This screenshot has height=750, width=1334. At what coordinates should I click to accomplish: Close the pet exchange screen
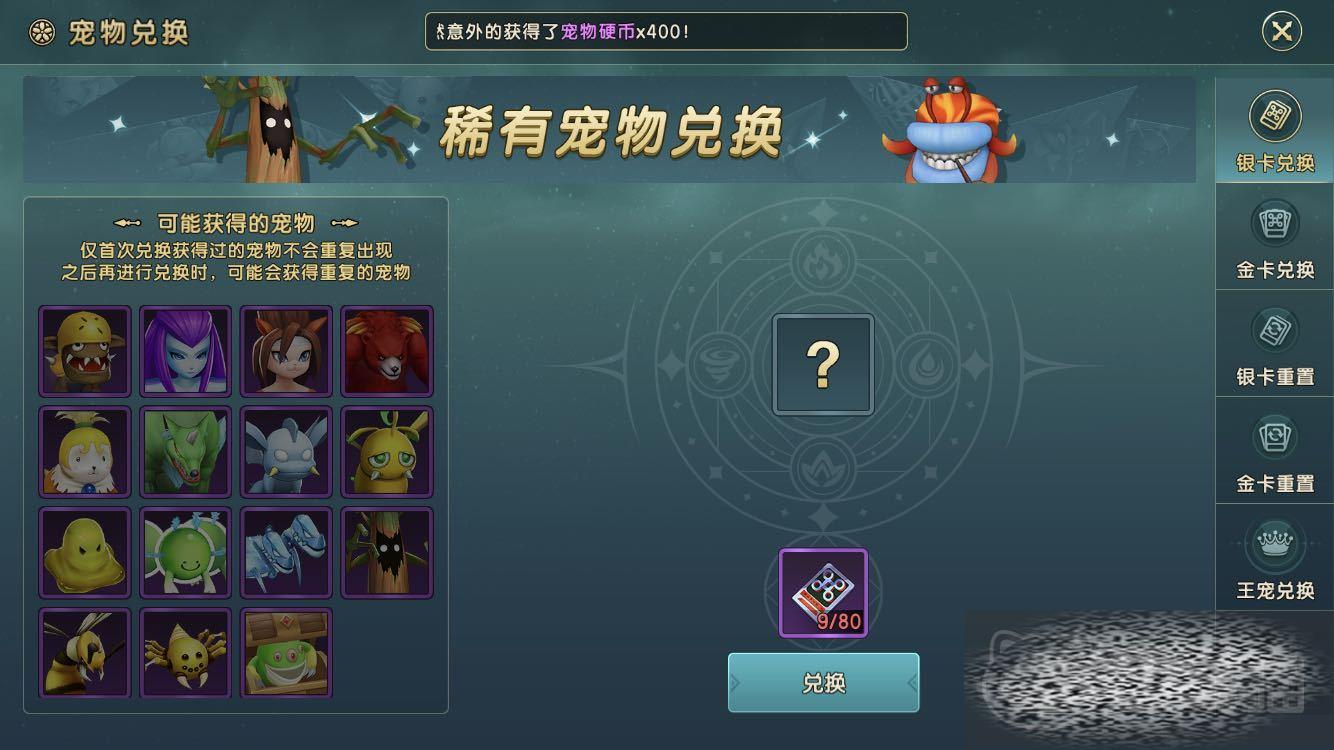1281,31
